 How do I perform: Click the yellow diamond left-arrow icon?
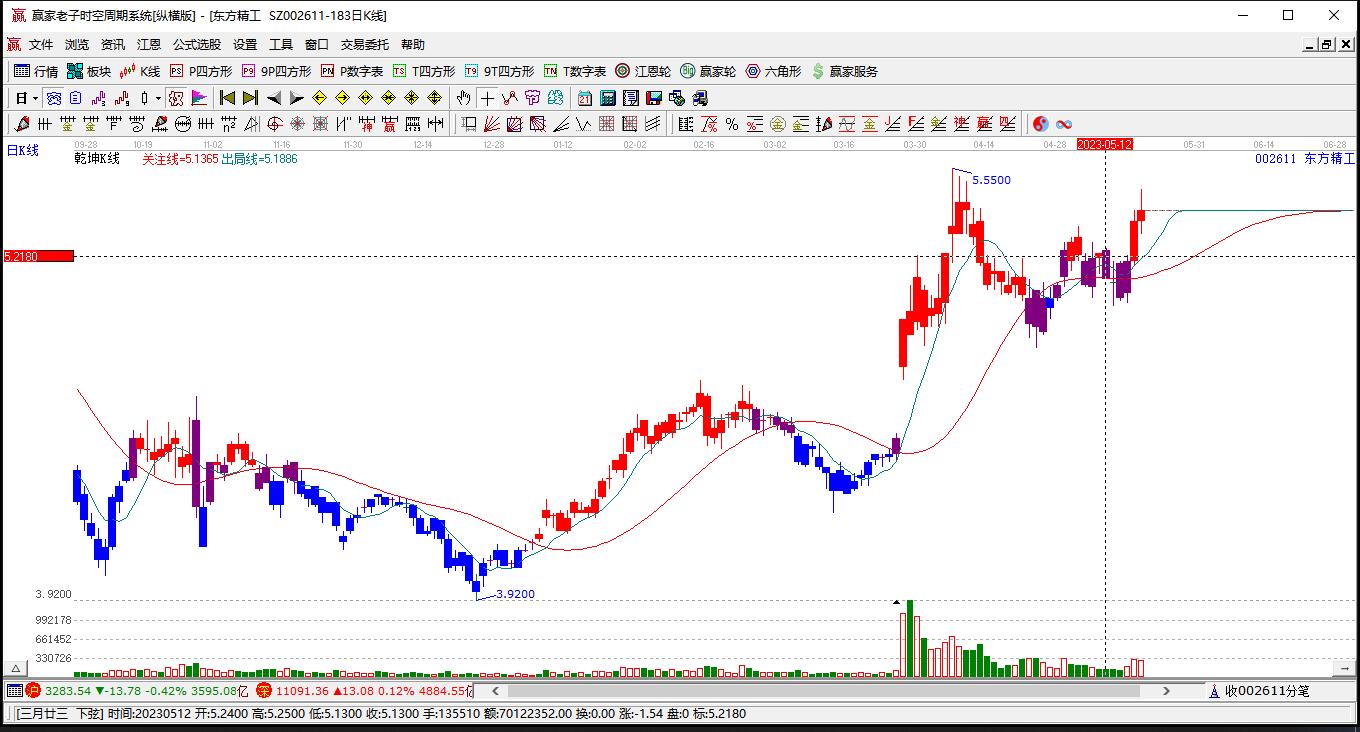[319, 98]
